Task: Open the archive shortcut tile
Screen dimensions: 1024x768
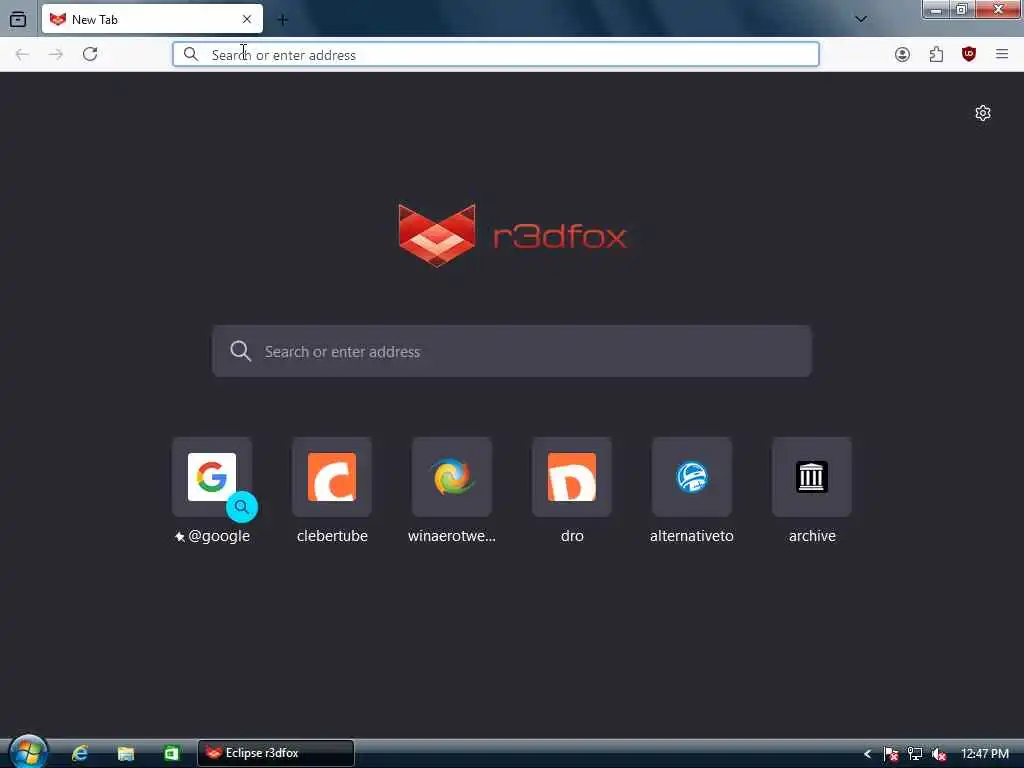Action: [x=812, y=477]
